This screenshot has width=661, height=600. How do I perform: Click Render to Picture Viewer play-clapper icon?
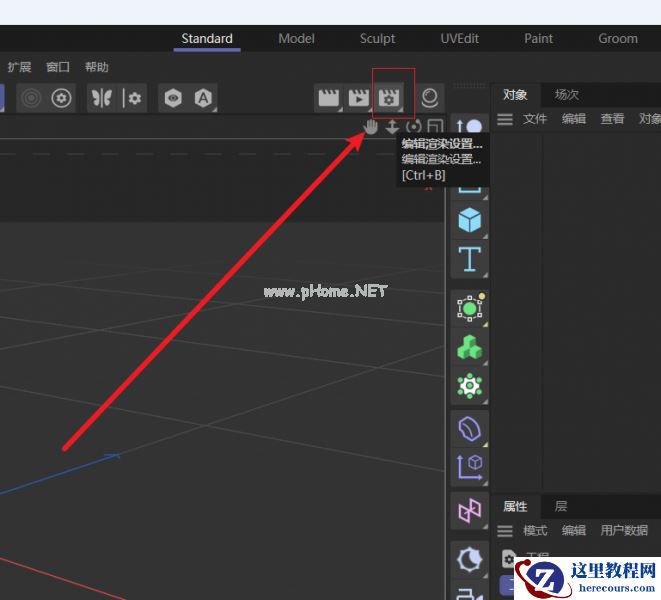pos(358,99)
